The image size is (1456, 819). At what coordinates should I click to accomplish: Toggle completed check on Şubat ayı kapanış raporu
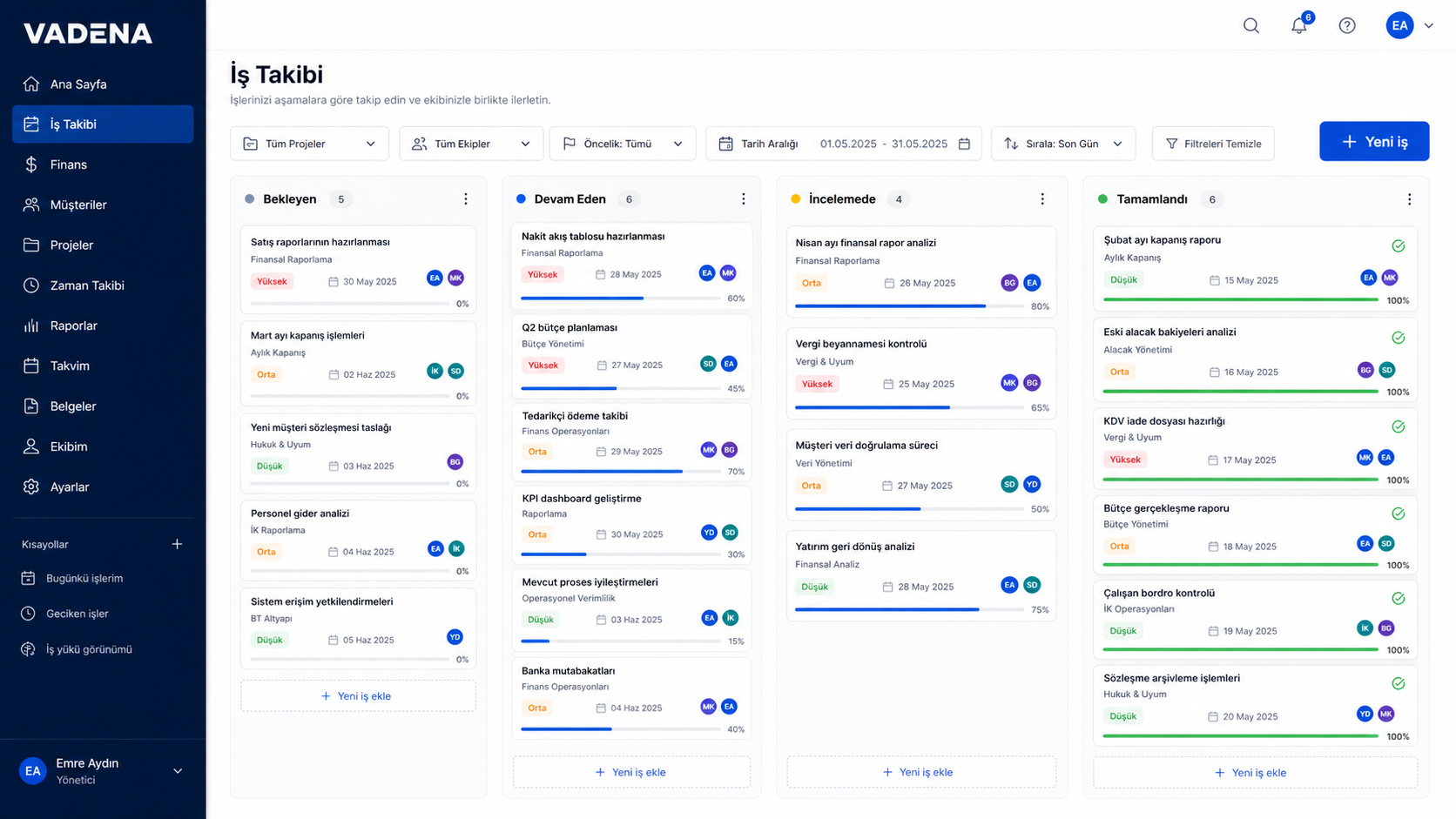[1398, 246]
